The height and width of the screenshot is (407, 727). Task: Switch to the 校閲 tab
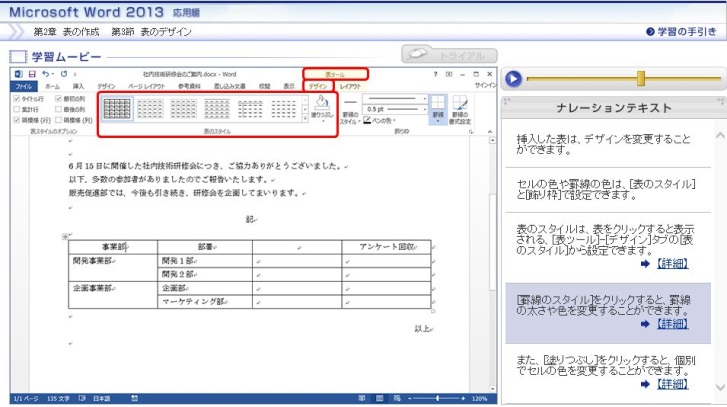coord(264,87)
